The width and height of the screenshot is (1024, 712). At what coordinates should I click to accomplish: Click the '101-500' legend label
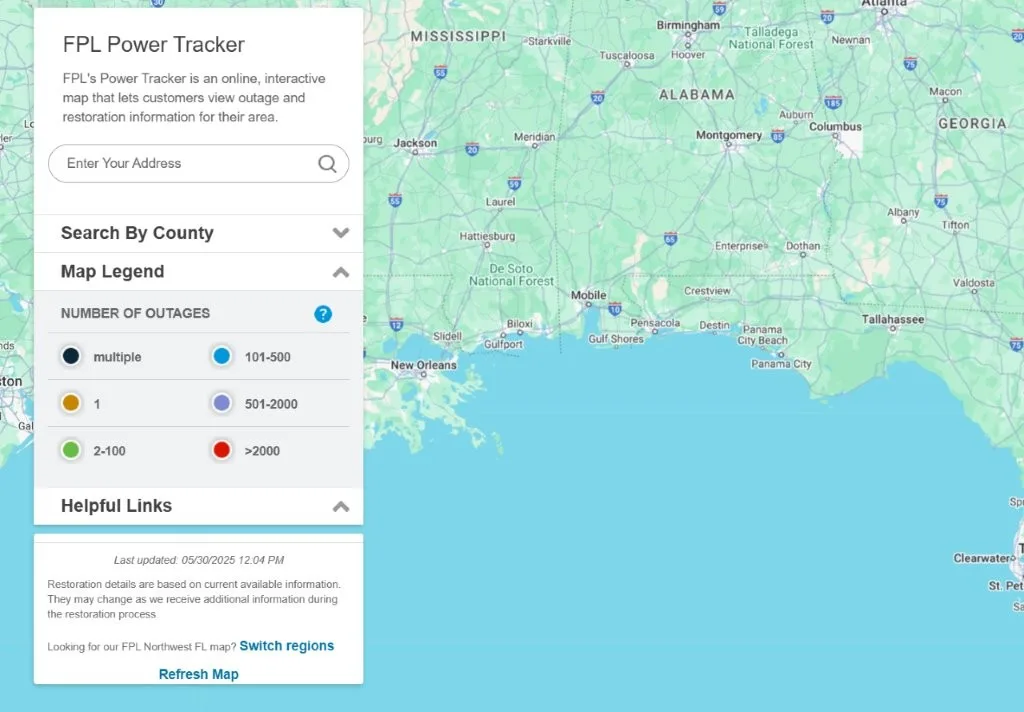point(268,357)
